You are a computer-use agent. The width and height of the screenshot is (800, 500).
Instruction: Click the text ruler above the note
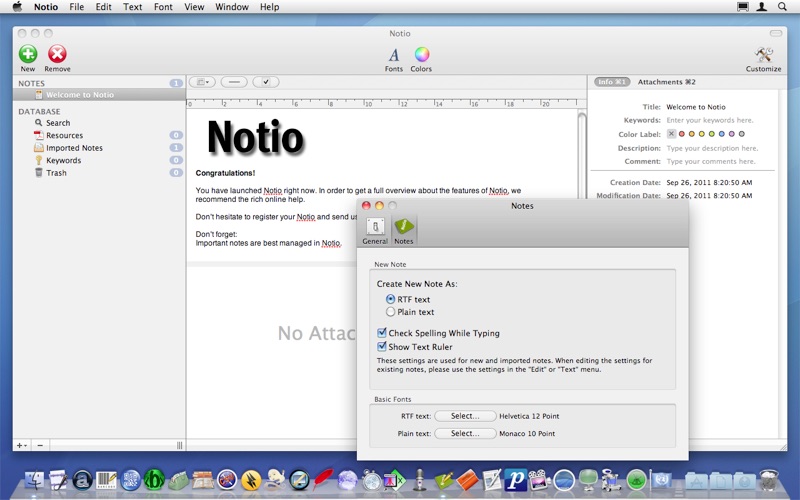[x=386, y=103]
